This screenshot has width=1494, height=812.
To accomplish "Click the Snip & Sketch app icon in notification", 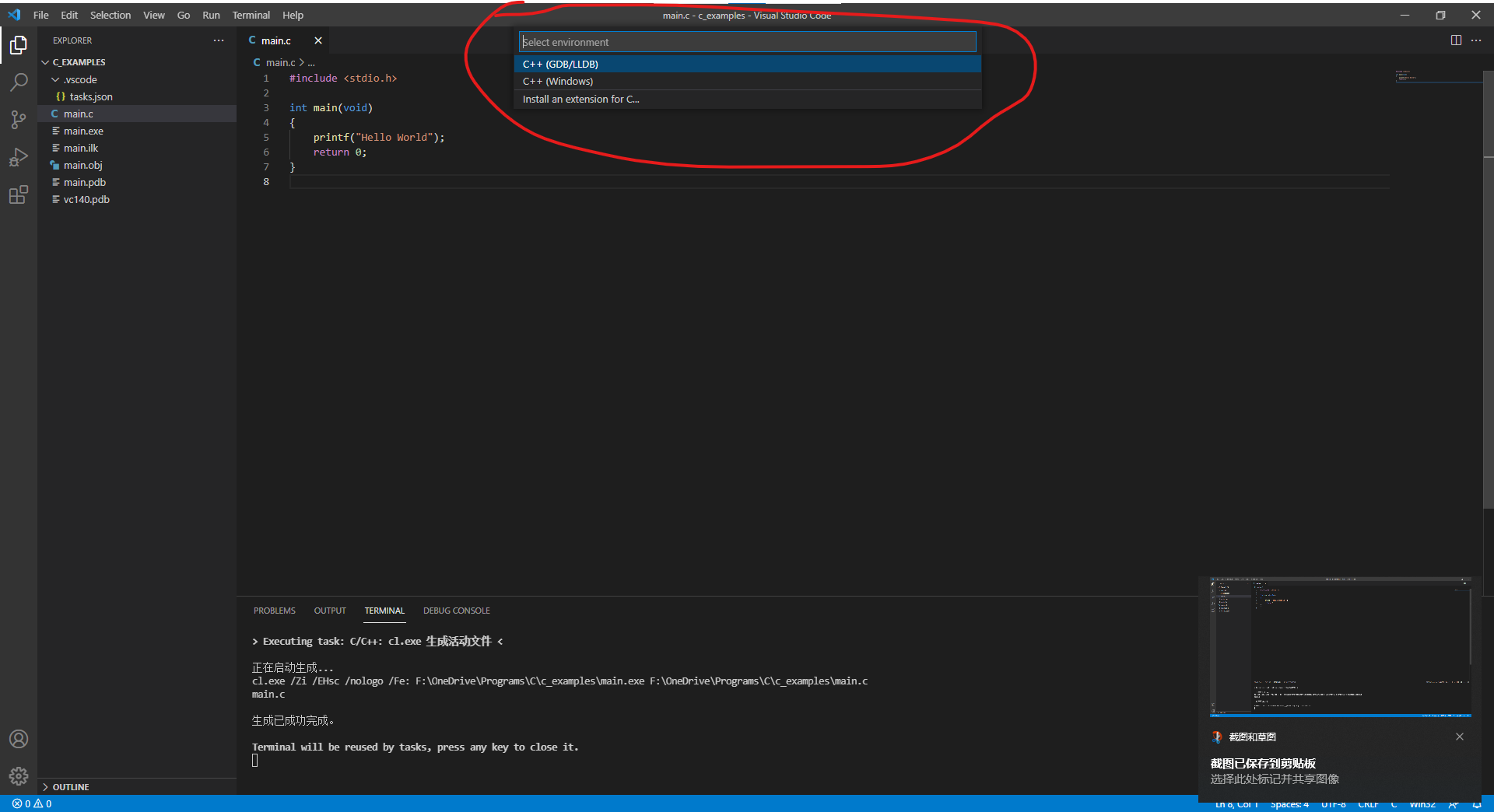I will [1217, 737].
